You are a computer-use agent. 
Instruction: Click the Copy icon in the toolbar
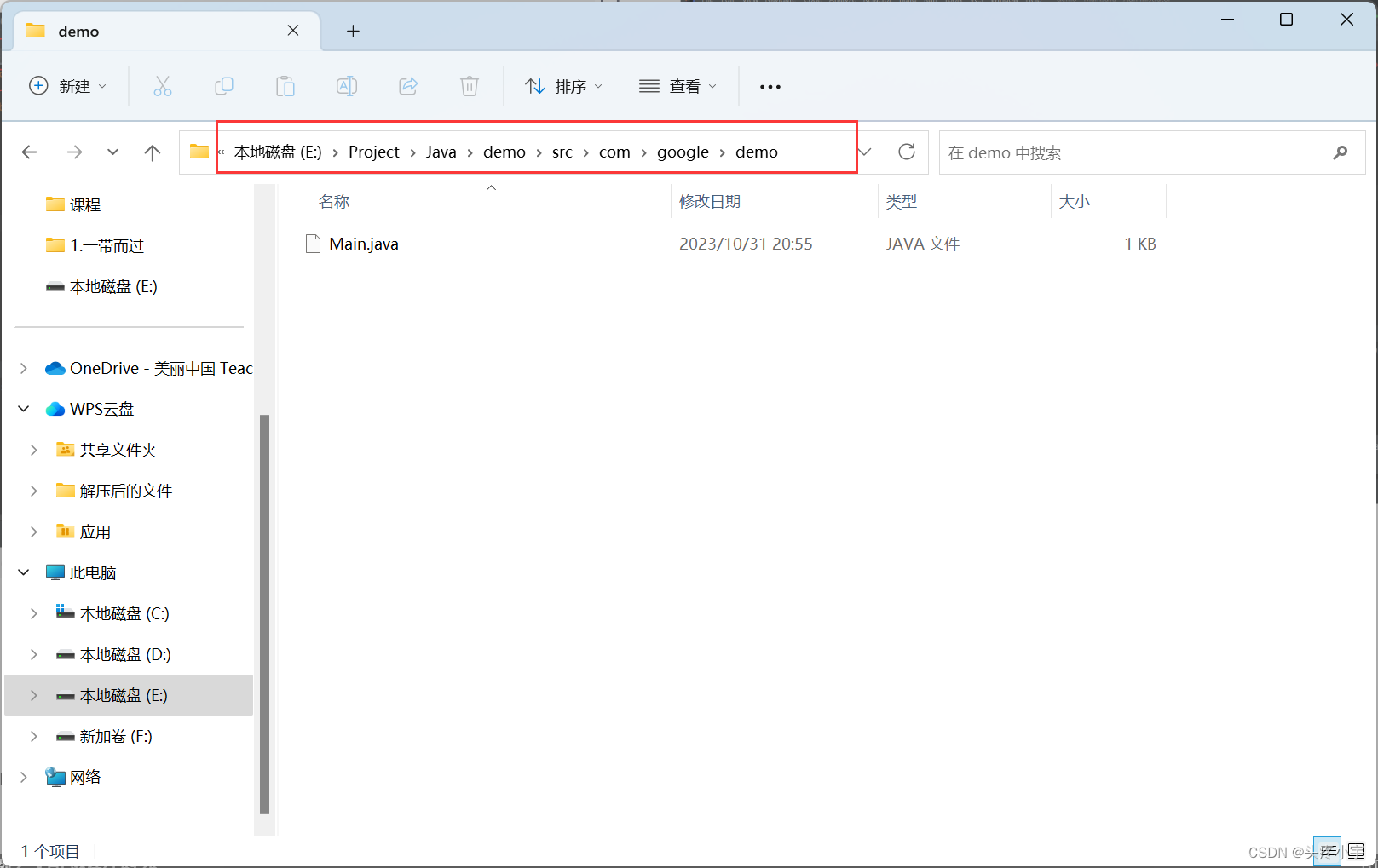[x=224, y=86]
